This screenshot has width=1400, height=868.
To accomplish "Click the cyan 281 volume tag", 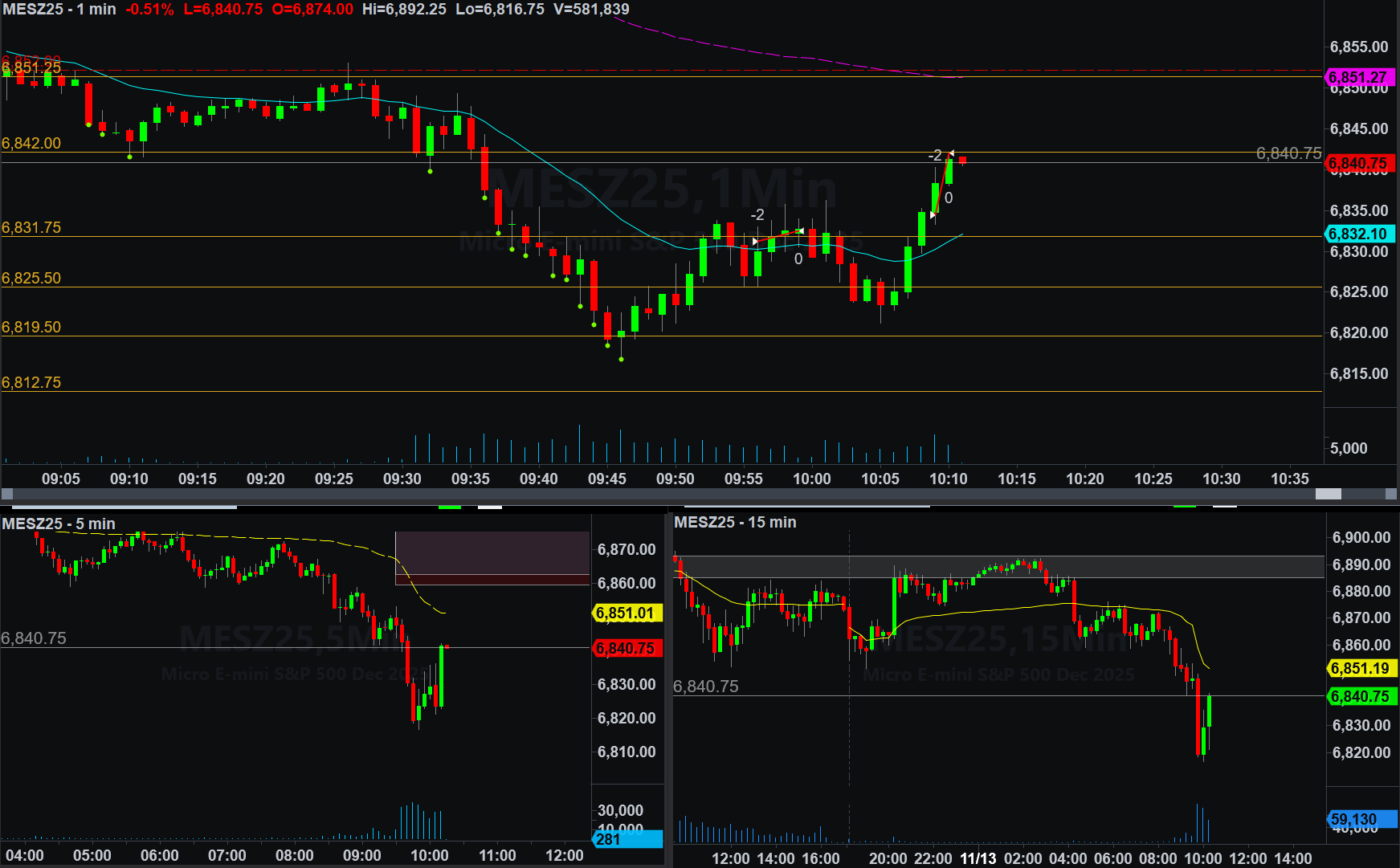I will coord(626,839).
